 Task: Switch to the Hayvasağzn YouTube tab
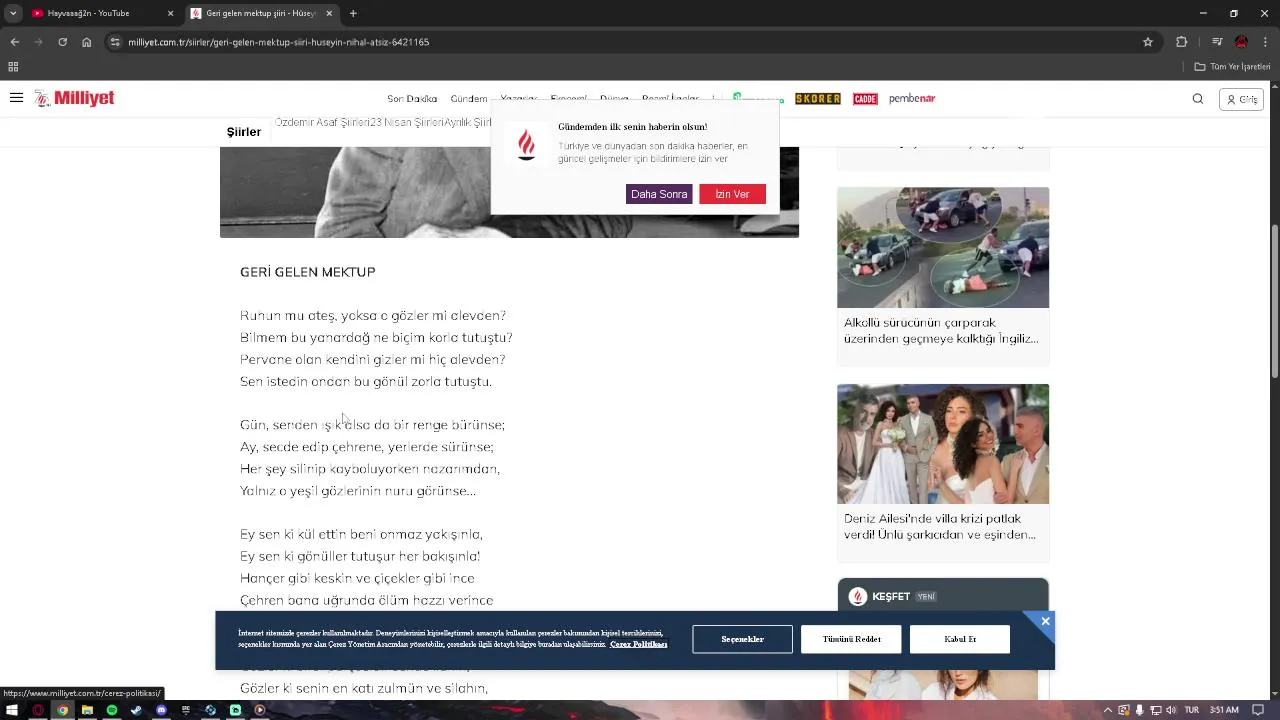coord(100,13)
